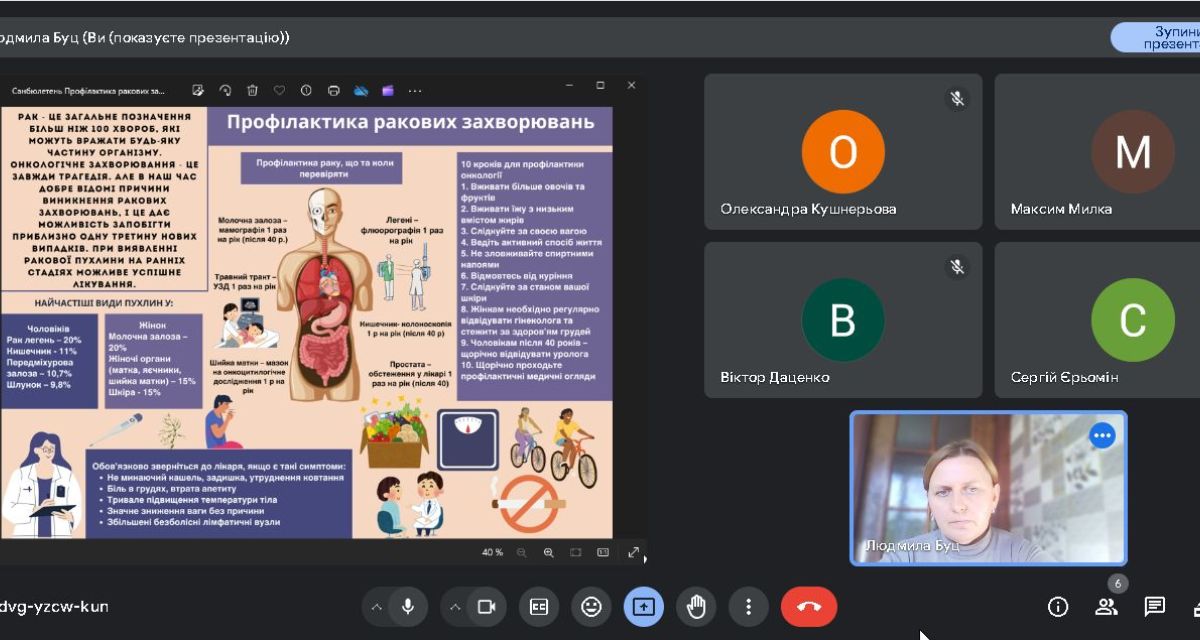Open the photo viewer's three-dot menu
1200x640 pixels.
point(415,90)
